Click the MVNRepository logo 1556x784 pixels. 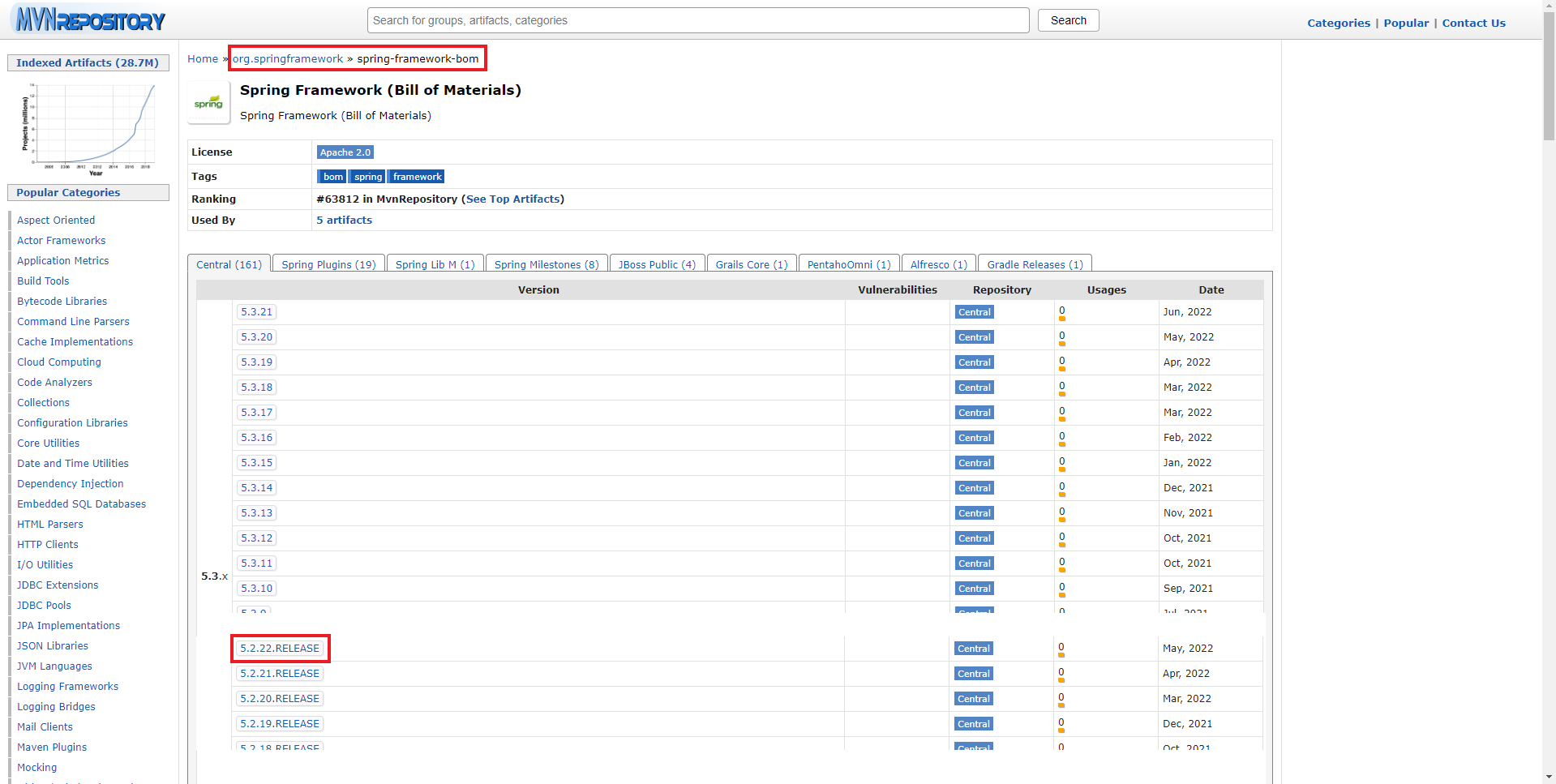91,19
